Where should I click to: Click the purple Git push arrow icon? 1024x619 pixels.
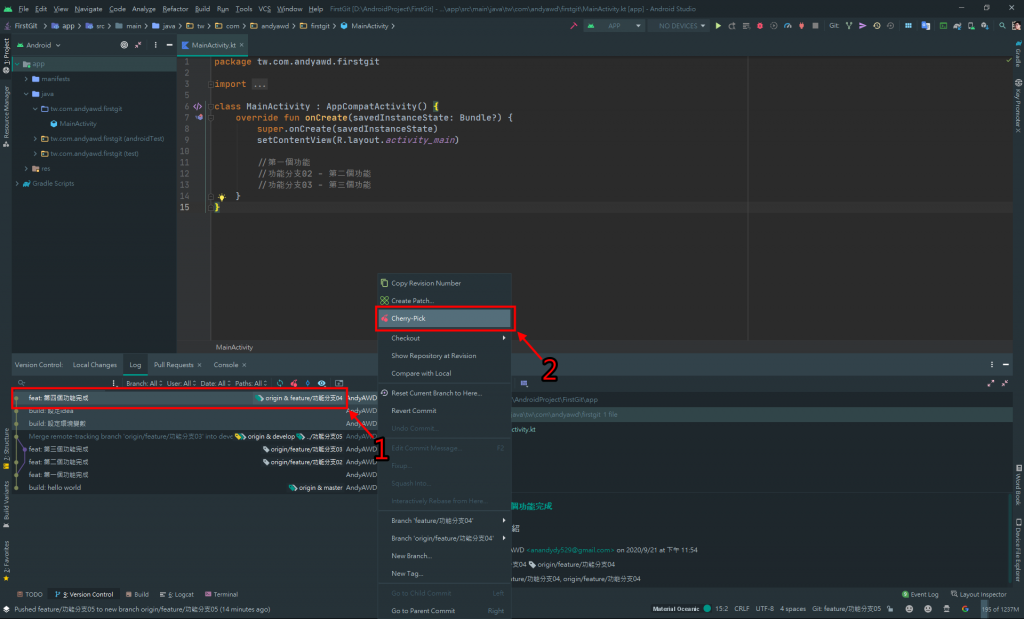[862, 26]
